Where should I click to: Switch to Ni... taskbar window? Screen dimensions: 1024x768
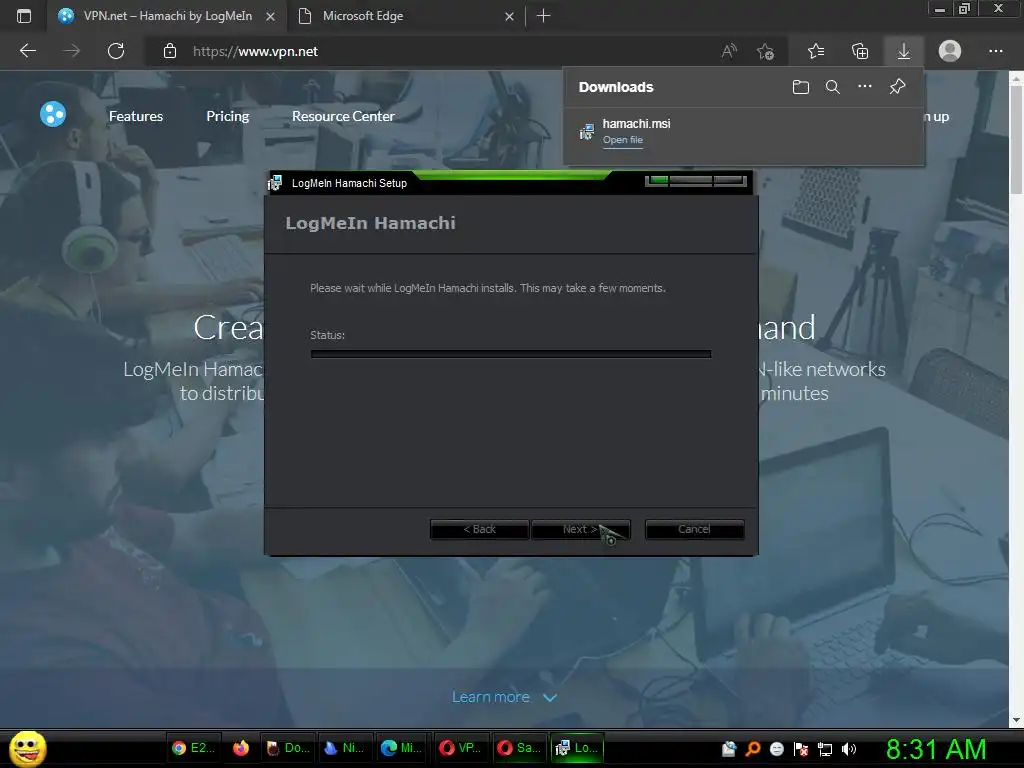[x=345, y=748]
